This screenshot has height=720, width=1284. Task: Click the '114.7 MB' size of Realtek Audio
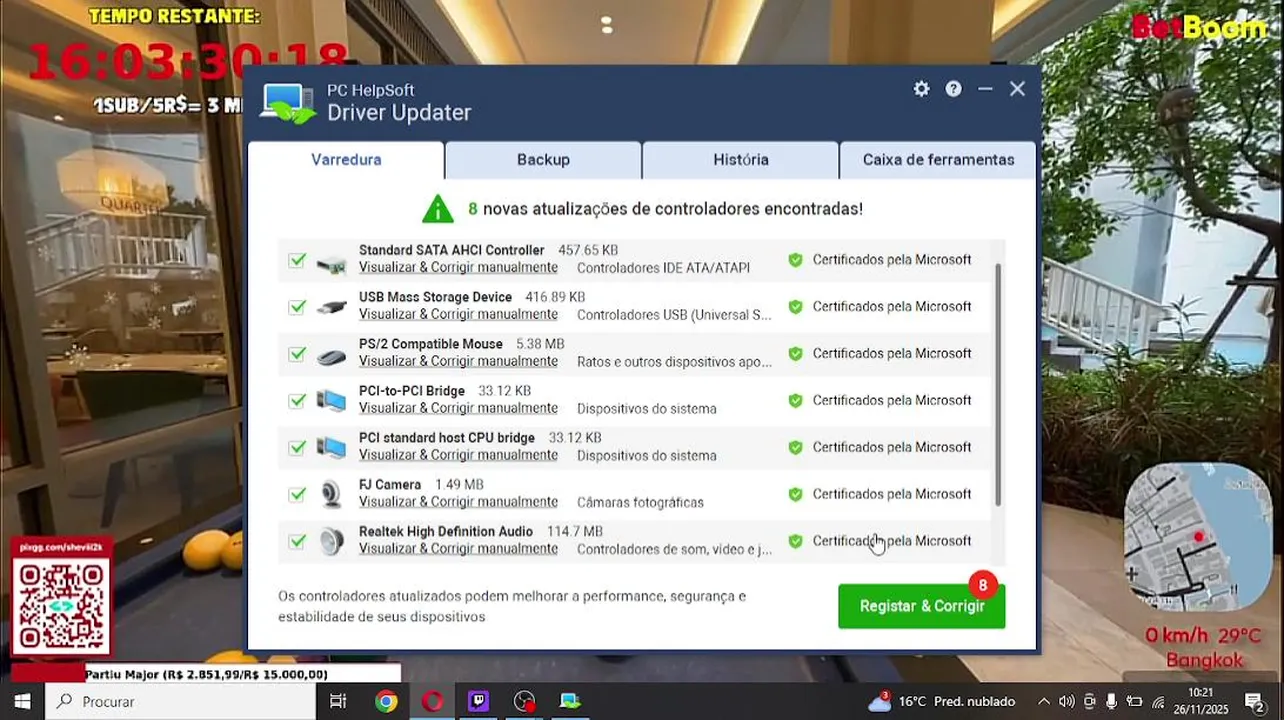[x=575, y=531]
